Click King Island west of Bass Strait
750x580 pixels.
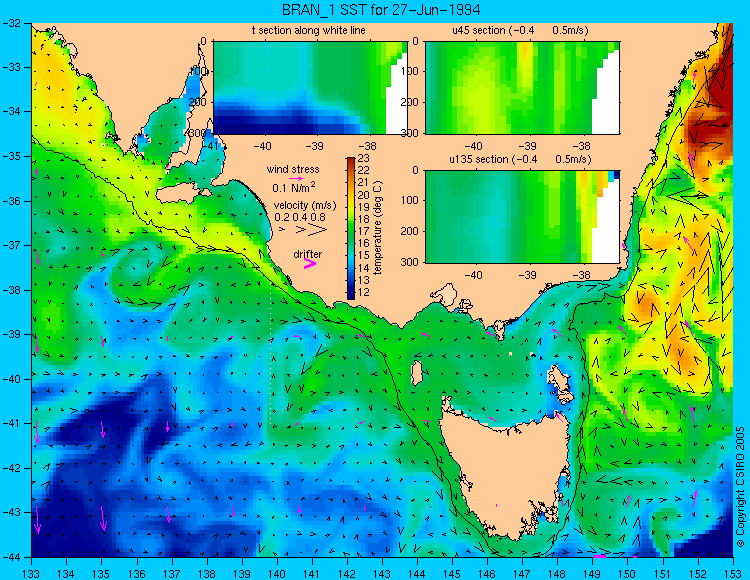pos(417,373)
